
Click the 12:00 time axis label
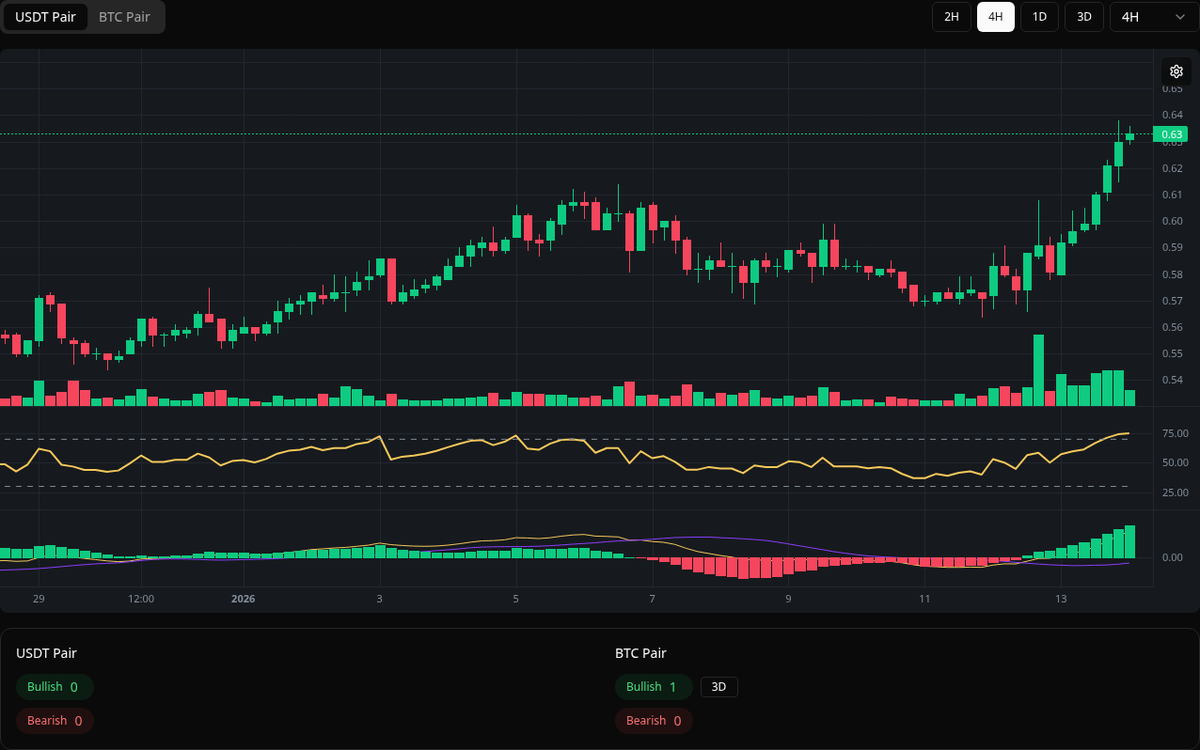141,599
